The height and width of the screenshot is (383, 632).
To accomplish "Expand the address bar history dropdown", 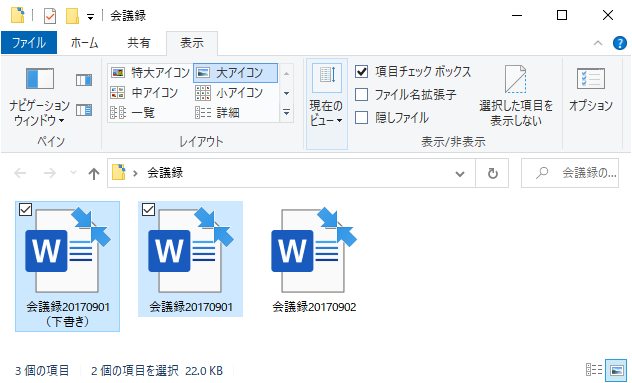I will click(459, 174).
